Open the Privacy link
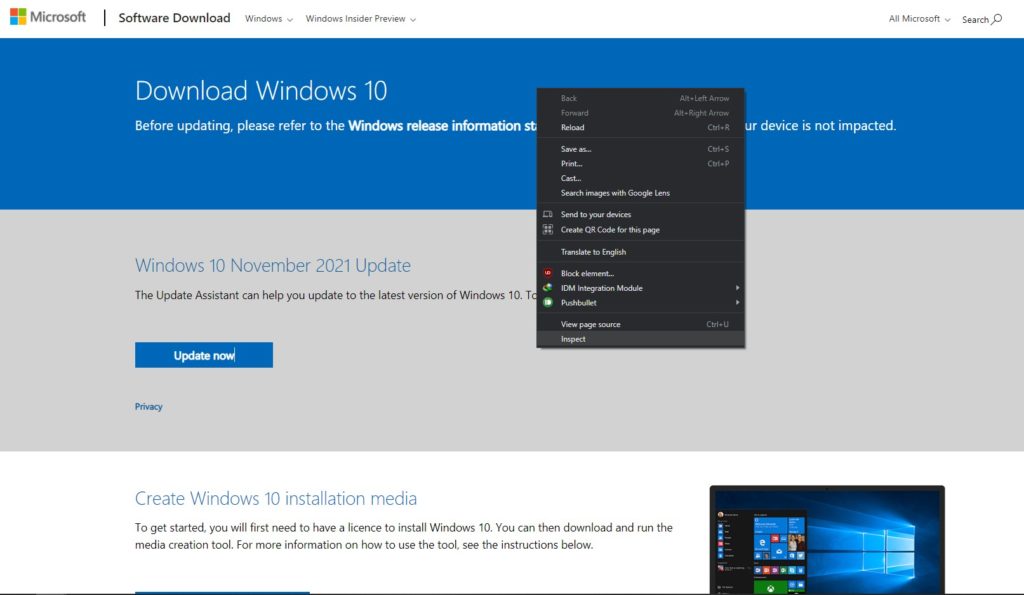The height and width of the screenshot is (595, 1024). tap(148, 406)
